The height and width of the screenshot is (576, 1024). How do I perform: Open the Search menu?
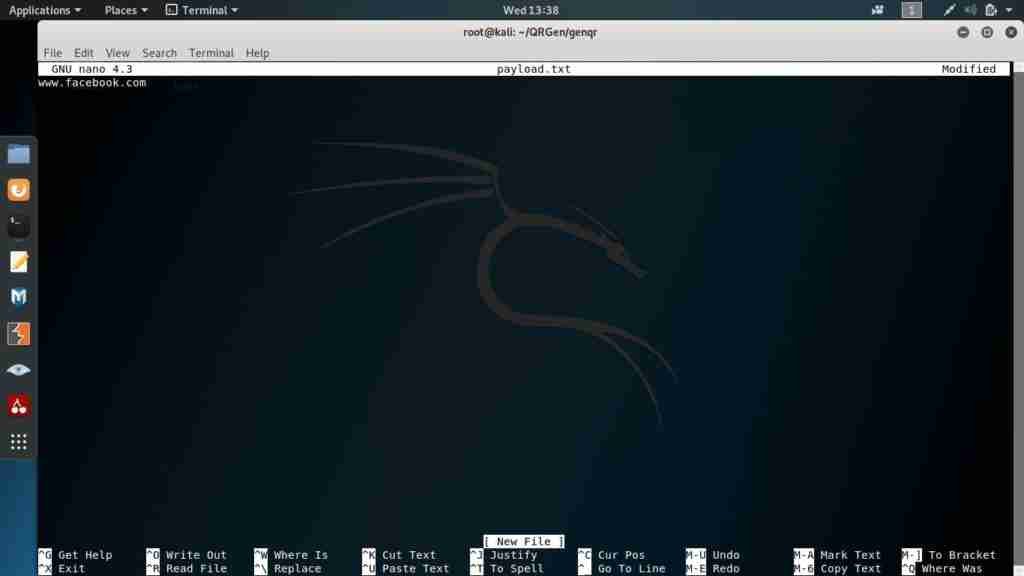point(159,53)
